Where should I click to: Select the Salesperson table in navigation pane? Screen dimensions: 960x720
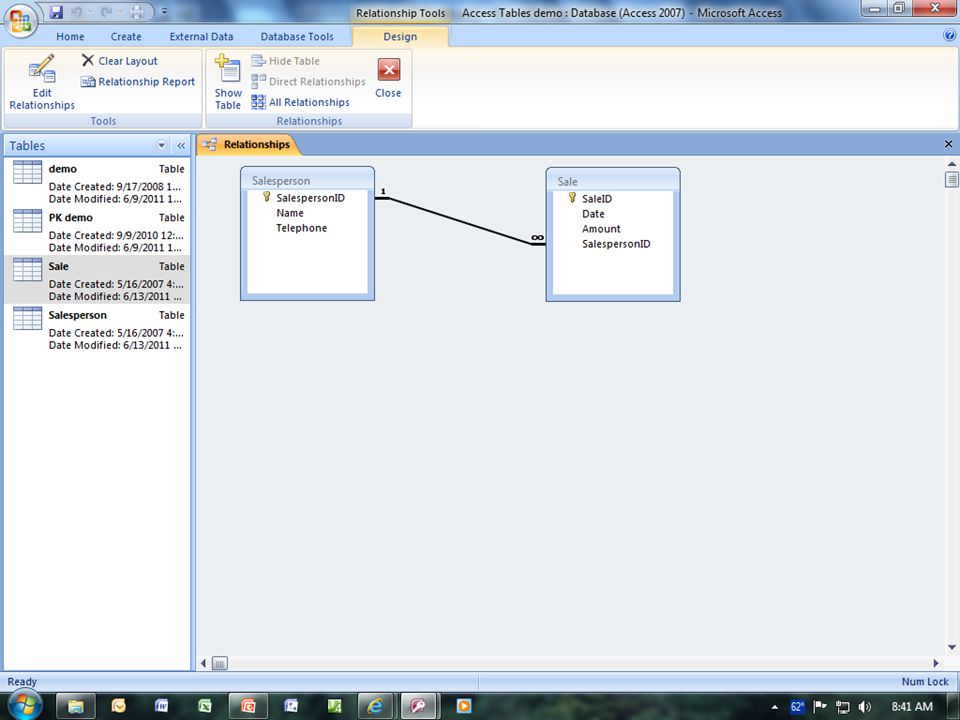(98, 329)
